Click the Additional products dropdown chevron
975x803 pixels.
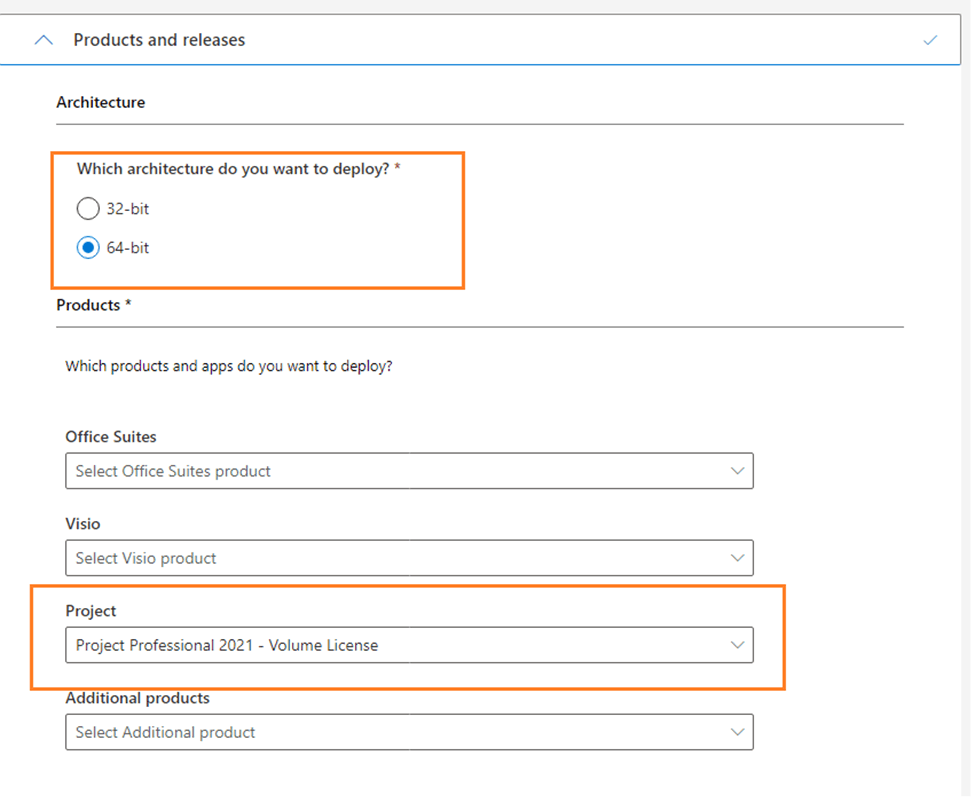pyautogui.click(x=738, y=731)
